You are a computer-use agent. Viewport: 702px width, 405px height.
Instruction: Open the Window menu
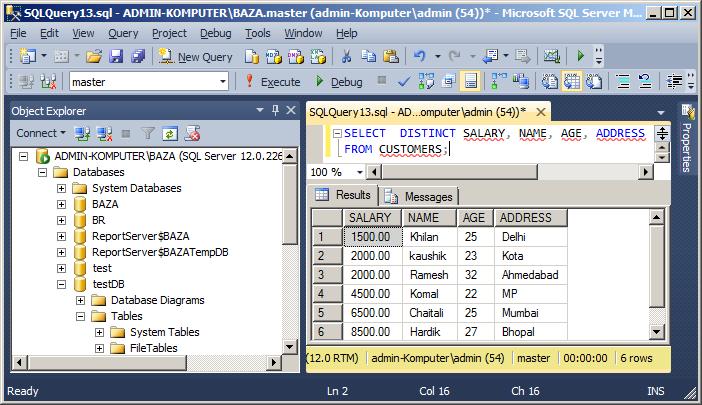click(303, 33)
